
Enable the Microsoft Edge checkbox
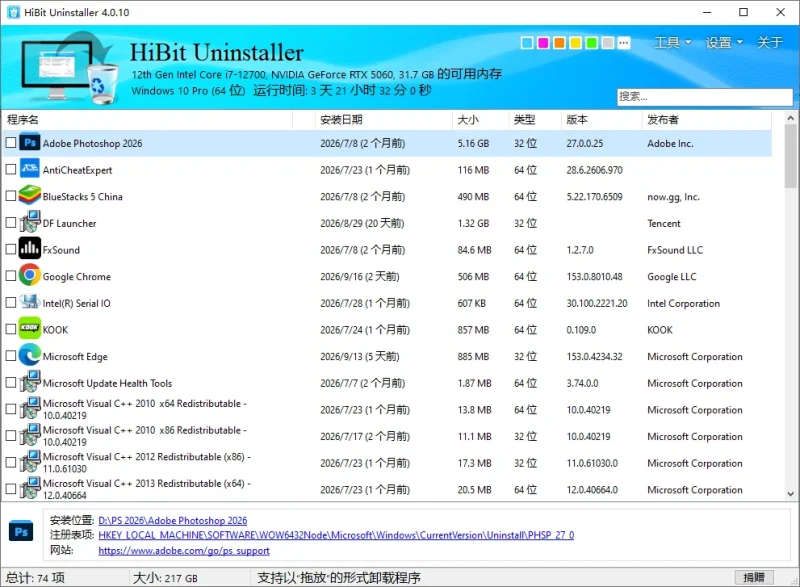tap(11, 356)
